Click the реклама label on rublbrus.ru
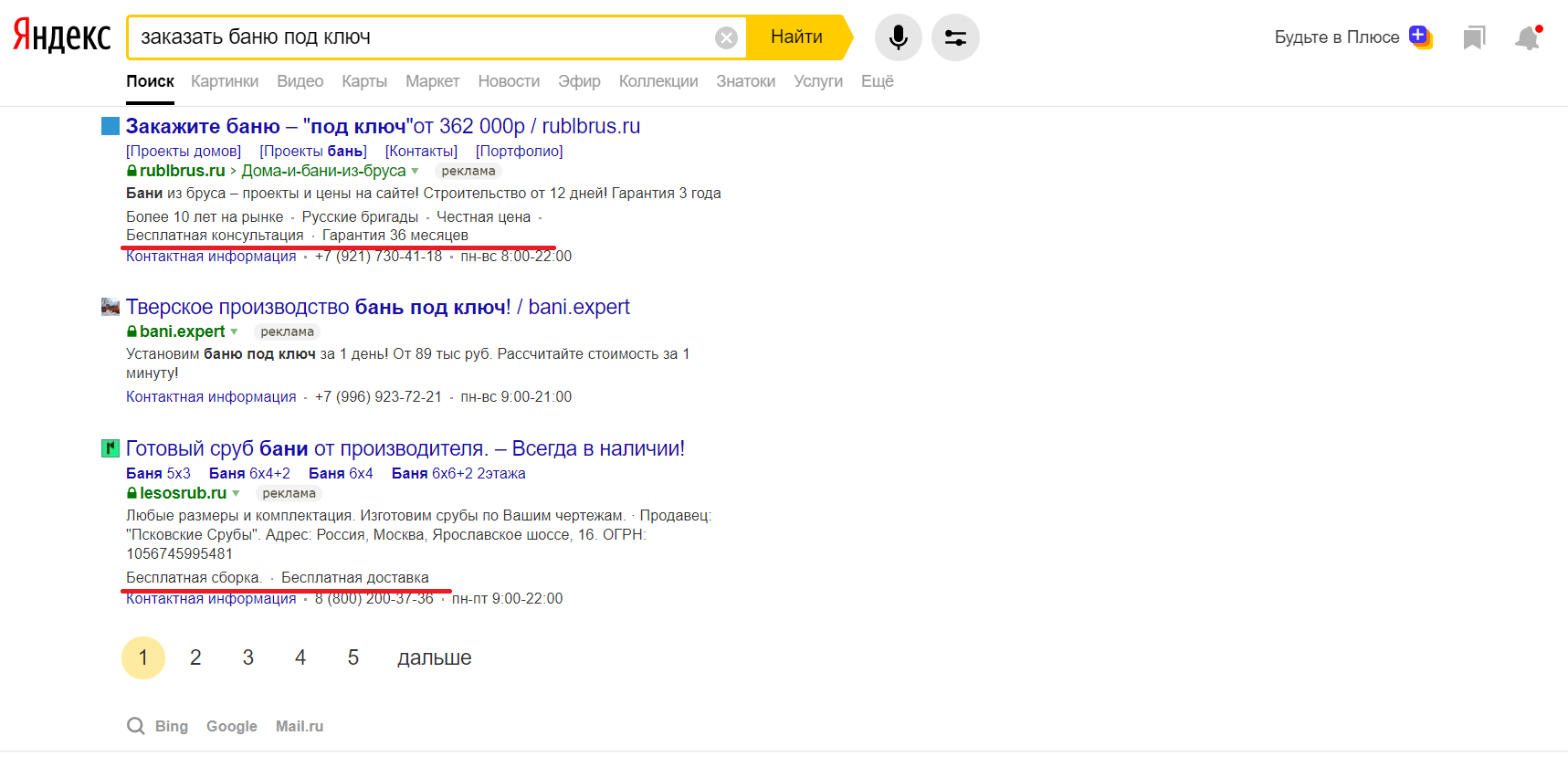The height and width of the screenshot is (757, 1568). click(x=468, y=171)
